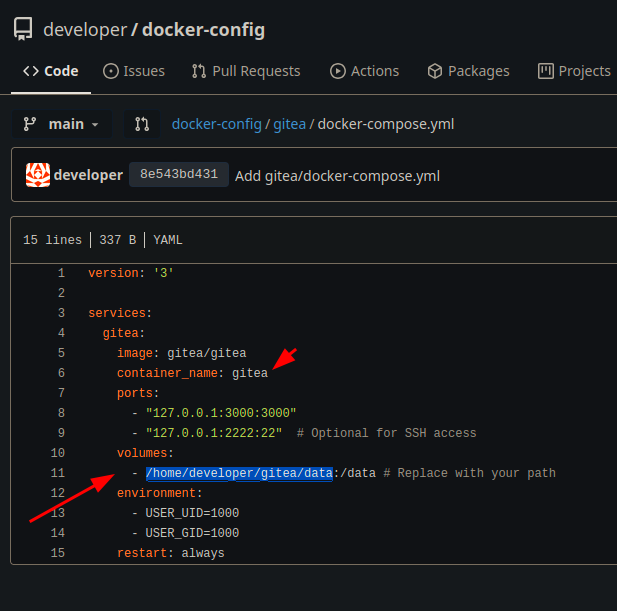Click '# Replace with your path' comment
Screen dimensions: 617x611
point(469,473)
